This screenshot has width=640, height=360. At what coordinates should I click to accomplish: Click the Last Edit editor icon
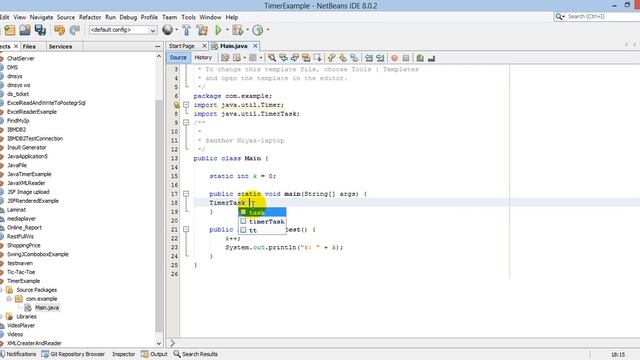click(225, 58)
